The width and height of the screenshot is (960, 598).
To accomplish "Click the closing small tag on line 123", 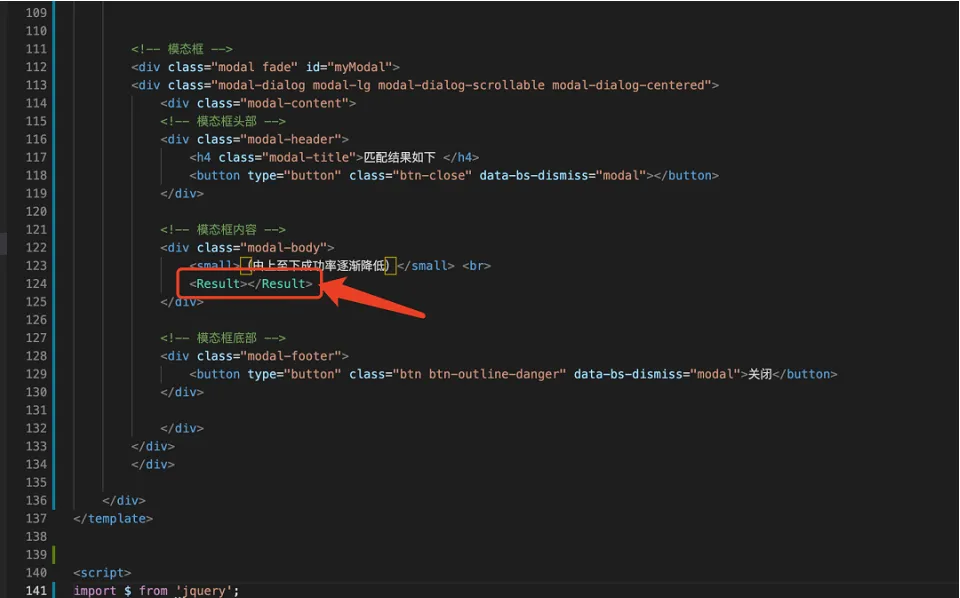I will [426, 266].
